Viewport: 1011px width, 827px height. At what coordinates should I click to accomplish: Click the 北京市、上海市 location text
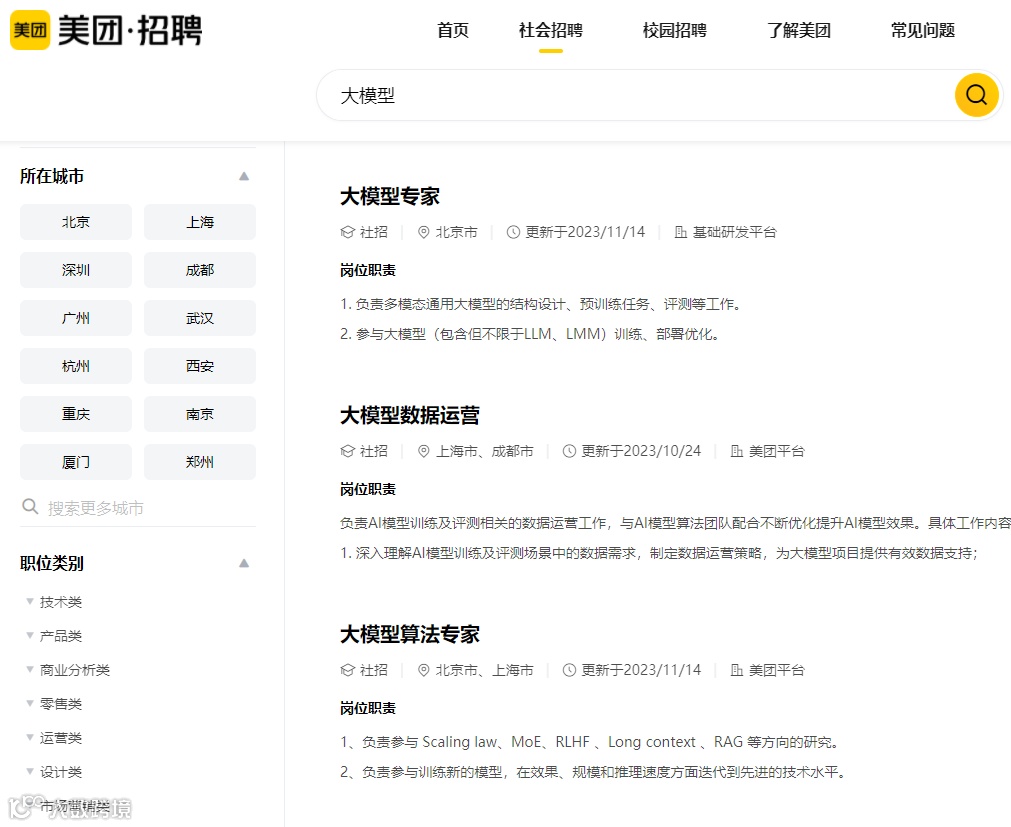pos(485,670)
